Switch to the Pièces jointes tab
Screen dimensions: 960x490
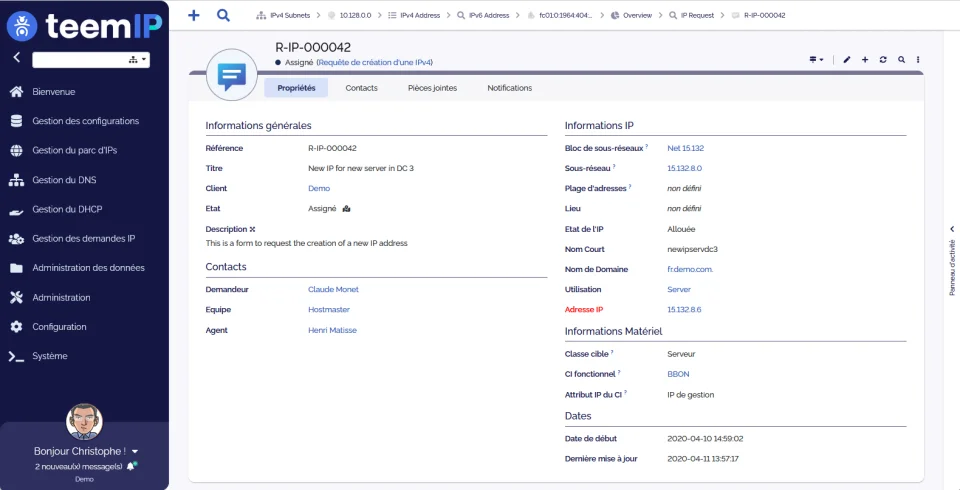point(432,88)
